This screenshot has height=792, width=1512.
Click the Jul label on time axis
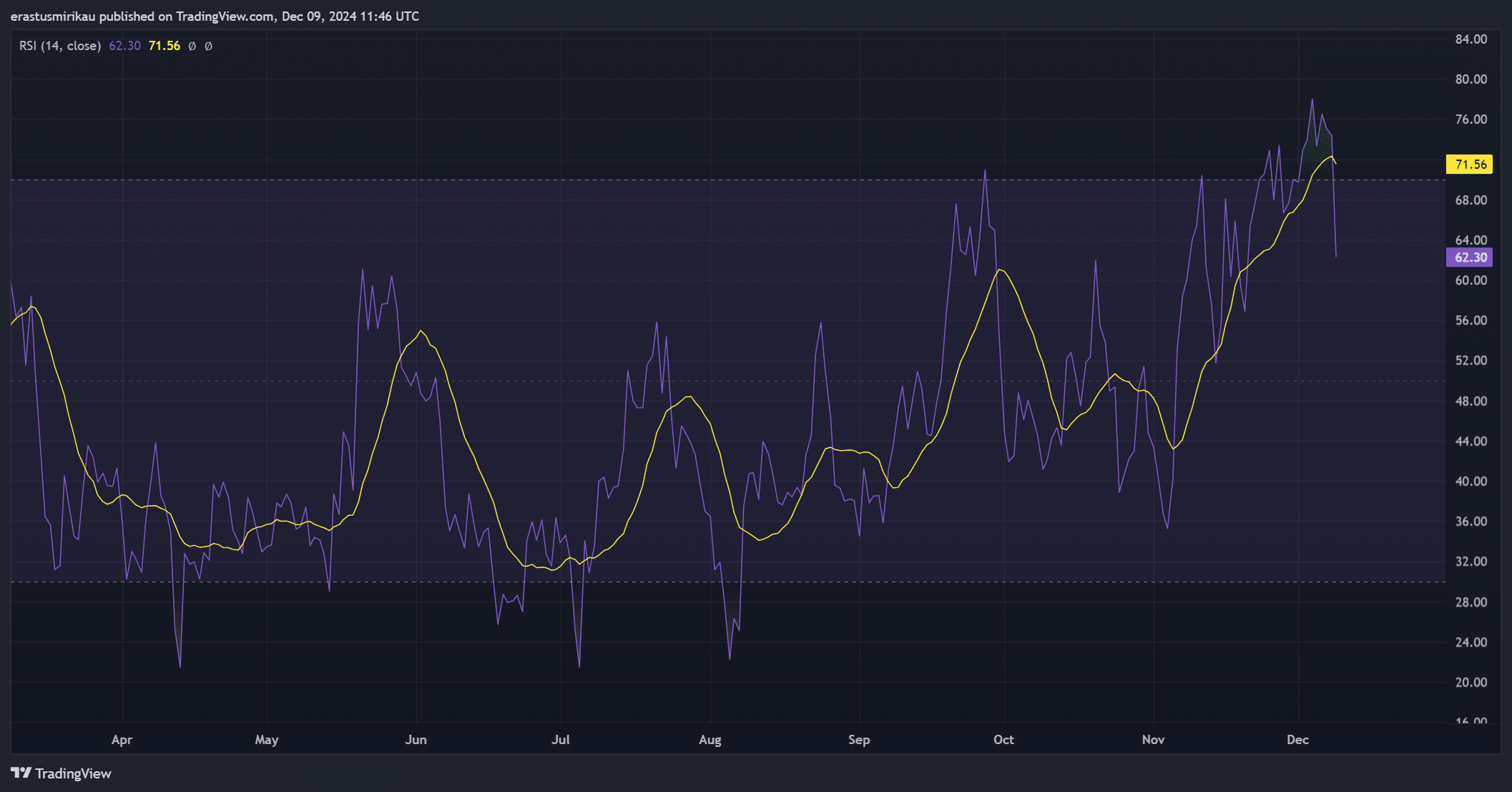pos(561,740)
